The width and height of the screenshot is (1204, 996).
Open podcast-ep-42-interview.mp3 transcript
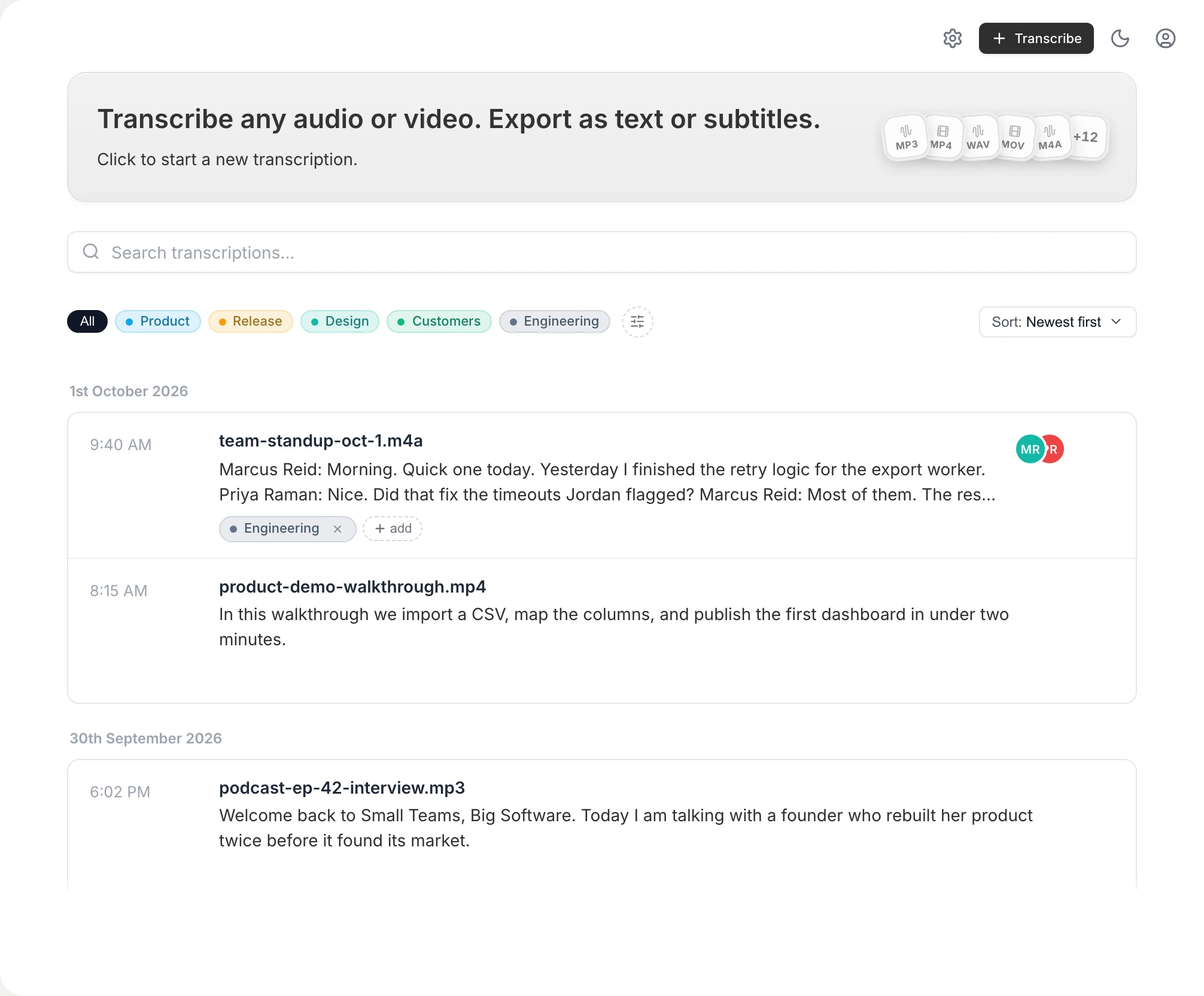[x=342, y=788]
